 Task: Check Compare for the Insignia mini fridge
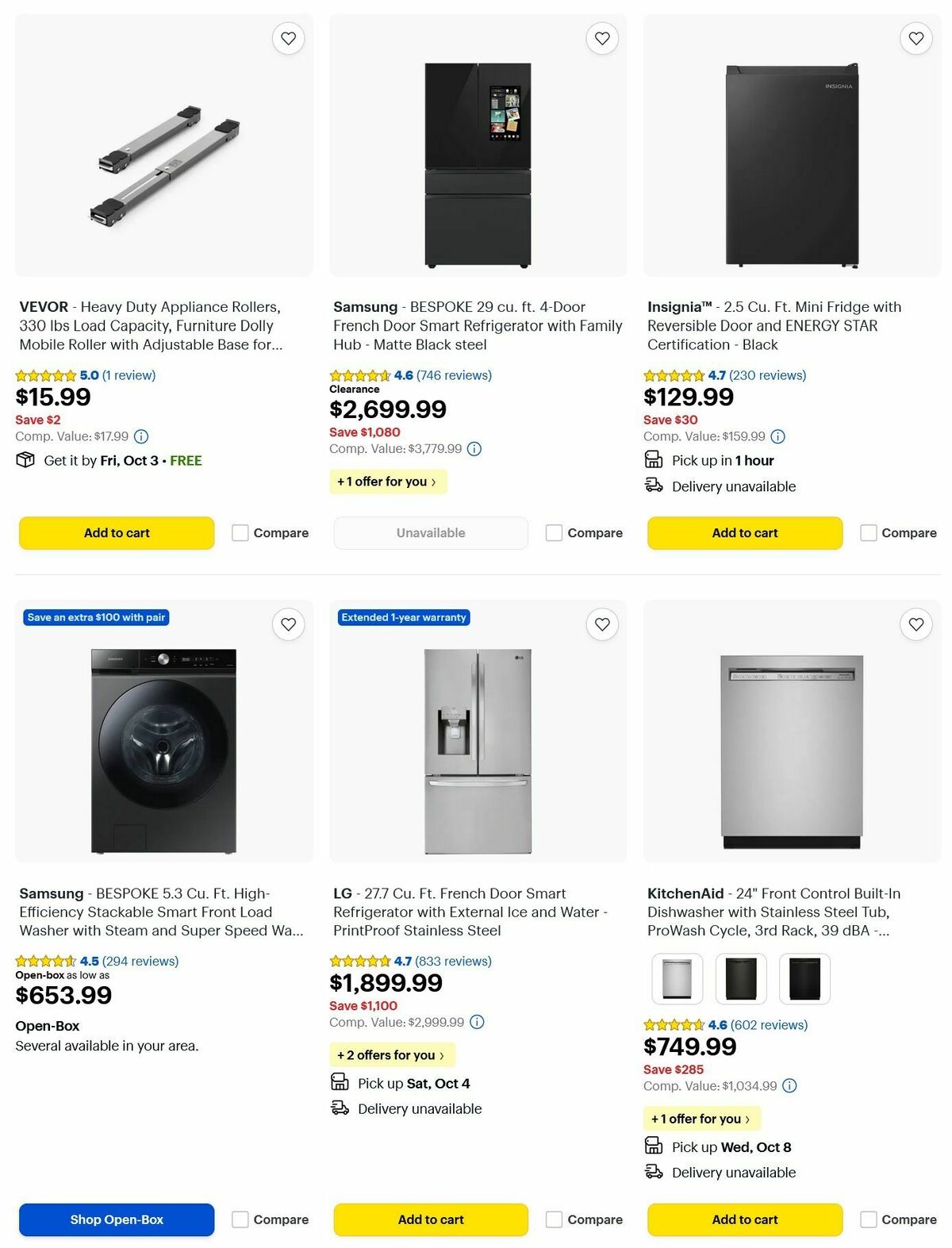(869, 532)
